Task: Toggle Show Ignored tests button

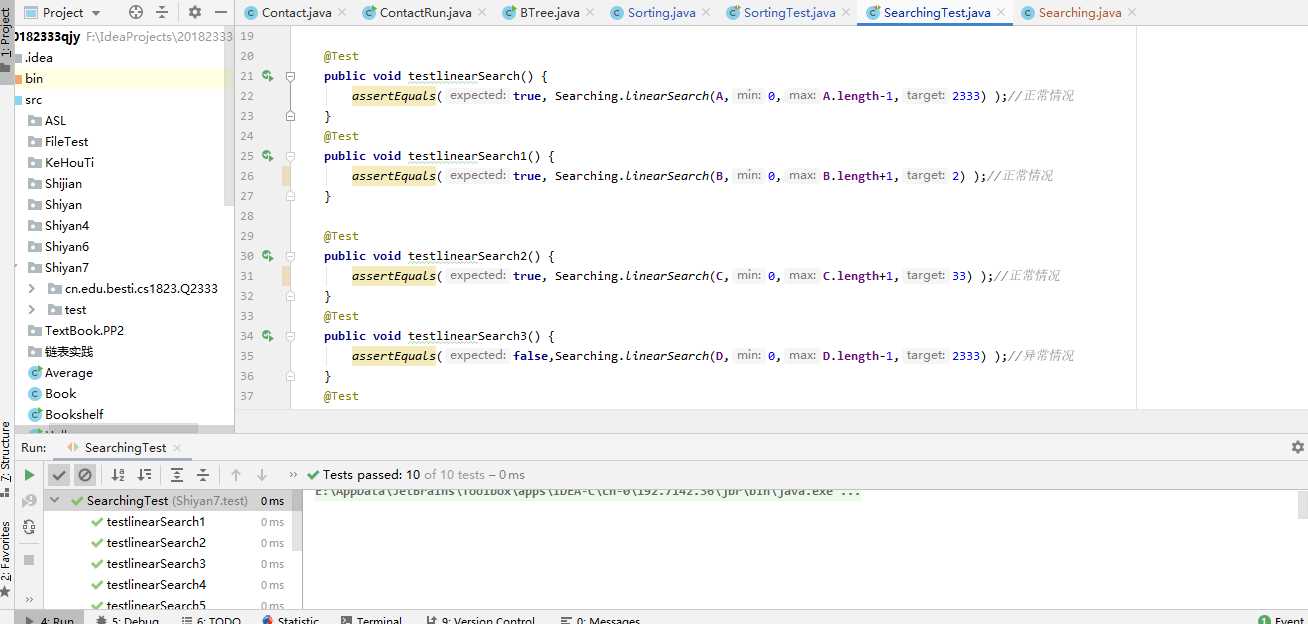Action: point(85,475)
